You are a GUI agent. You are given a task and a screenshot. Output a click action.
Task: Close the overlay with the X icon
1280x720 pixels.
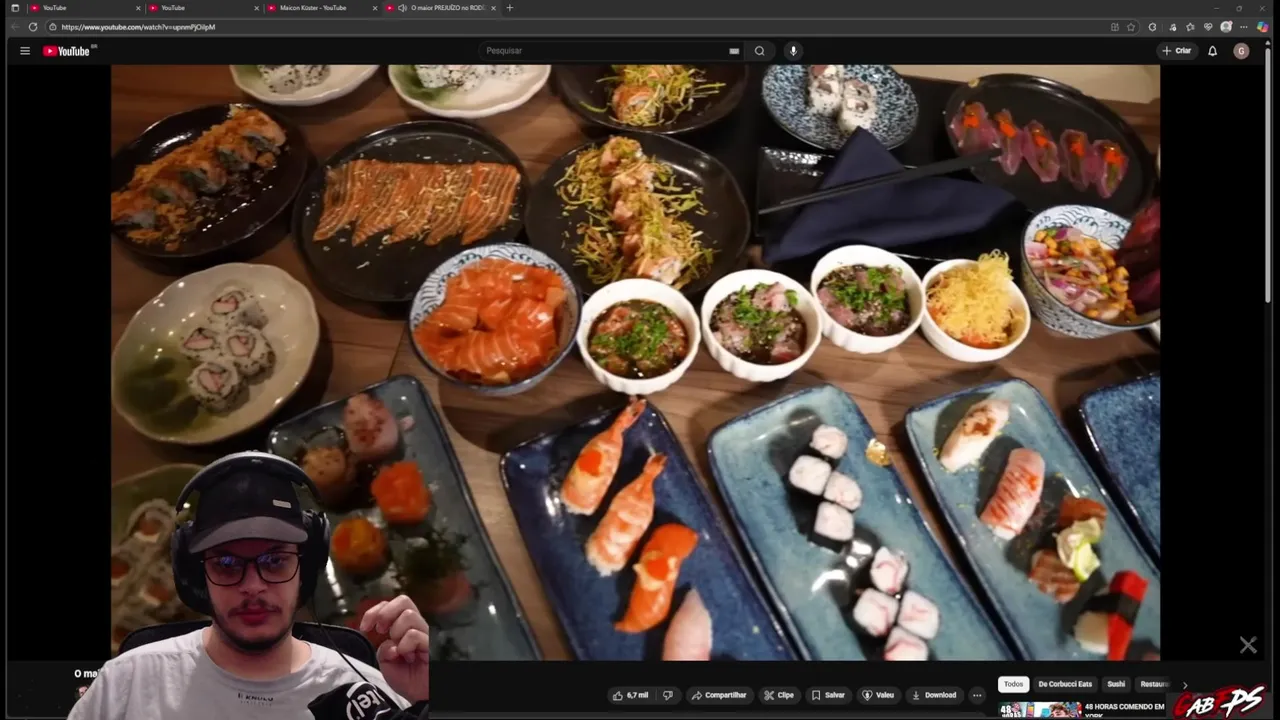[1248, 646]
